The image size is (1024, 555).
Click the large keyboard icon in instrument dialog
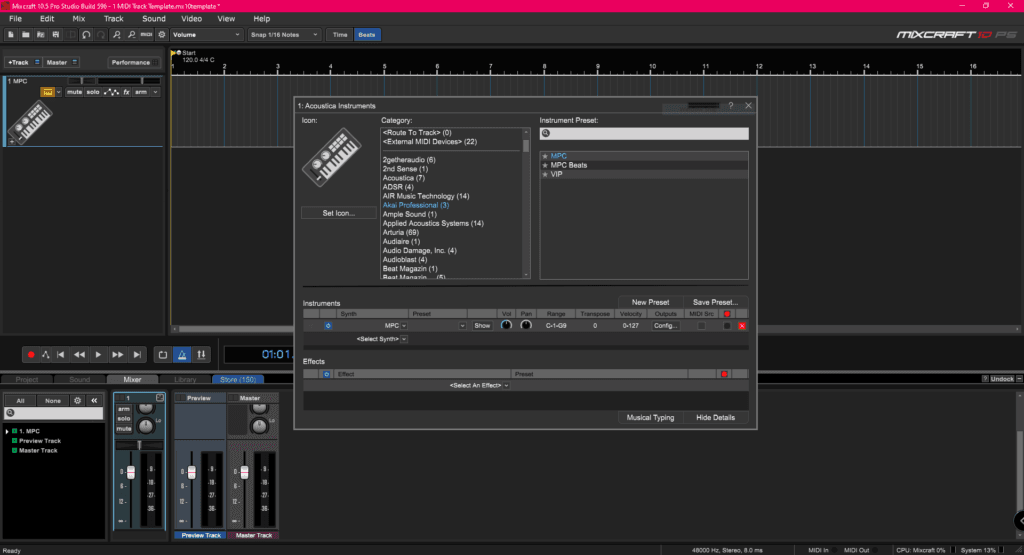click(x=332, y=157)
